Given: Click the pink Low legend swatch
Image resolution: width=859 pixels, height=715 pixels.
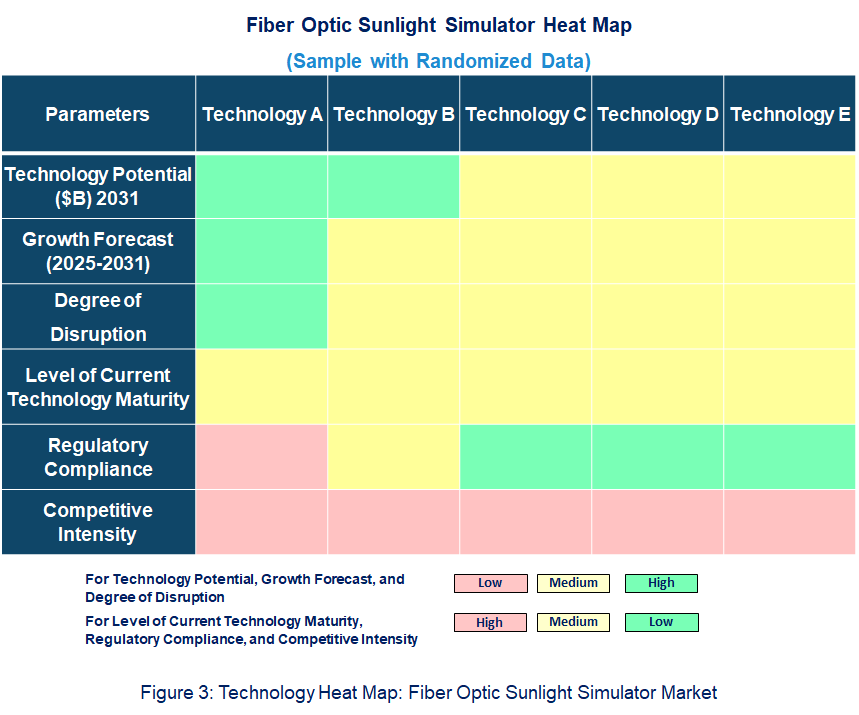Looking at the screenshot, I should [x=490, y=583].
